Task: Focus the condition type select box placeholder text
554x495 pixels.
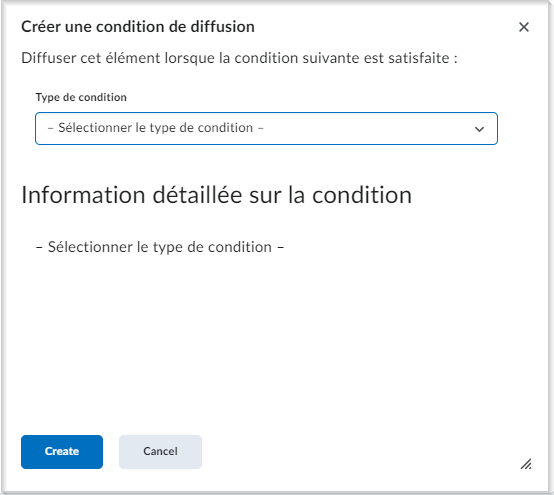Action: pos(156,128)
